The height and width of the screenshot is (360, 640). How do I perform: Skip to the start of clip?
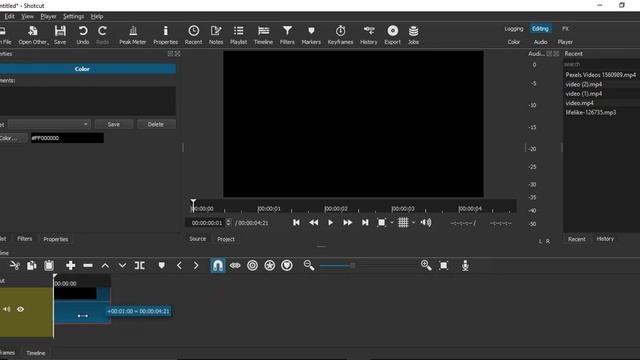coord(296,222)
